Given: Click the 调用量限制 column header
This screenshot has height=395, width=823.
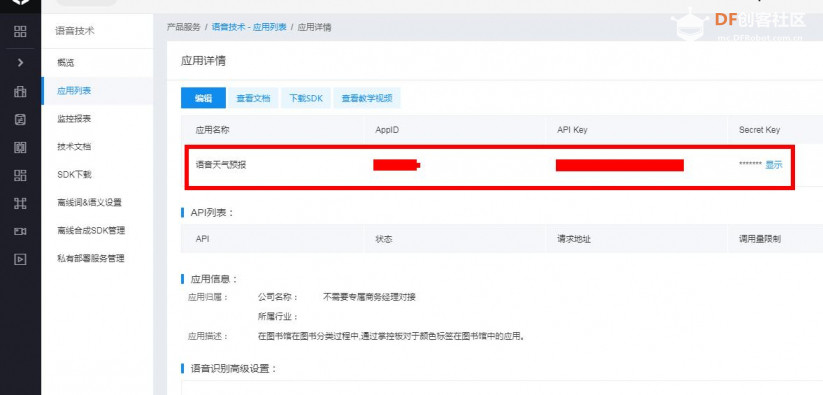Looking at the screenshot, I should (760, 239).
